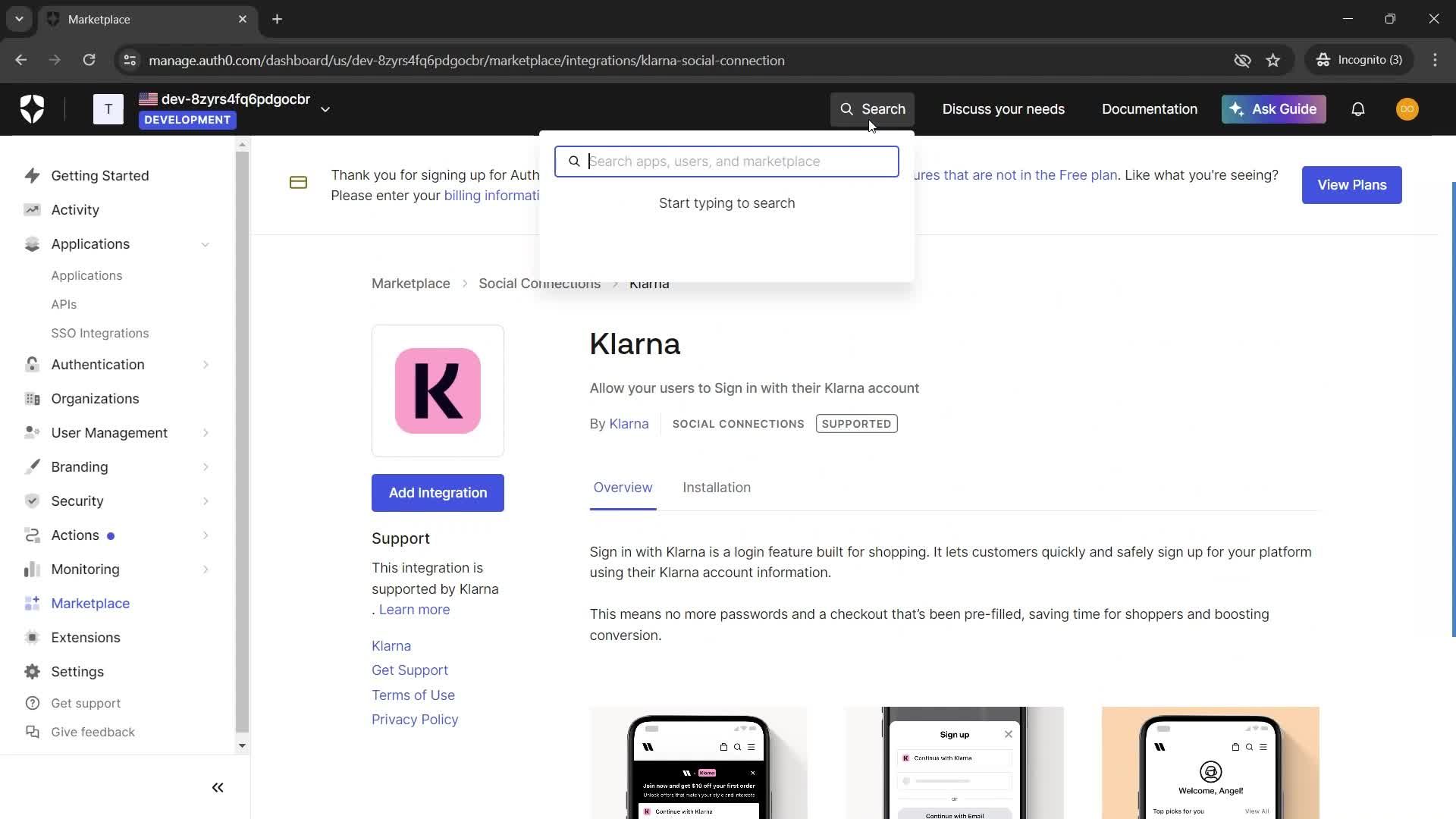Click the billing credit card icon
Viewport: 1456px width, 819px height.
point(298,183)
